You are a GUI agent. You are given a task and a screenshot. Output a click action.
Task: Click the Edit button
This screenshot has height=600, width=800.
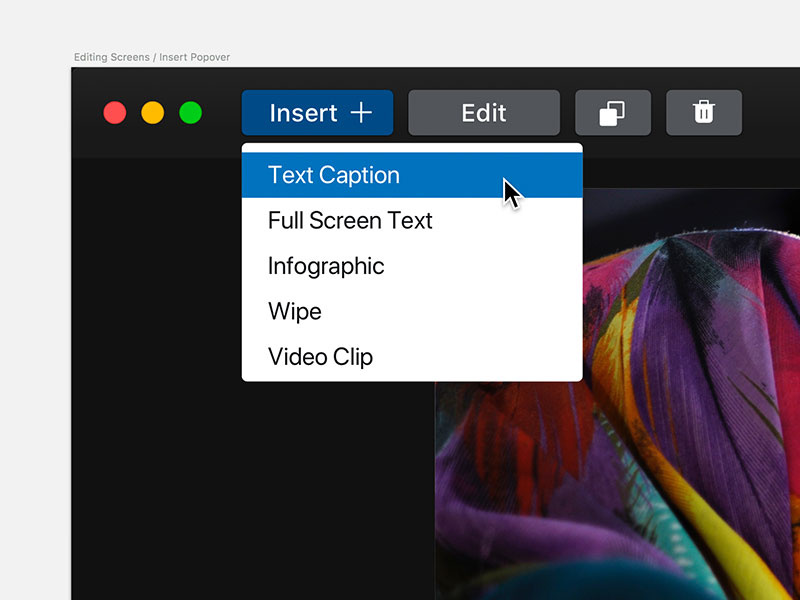484,113
